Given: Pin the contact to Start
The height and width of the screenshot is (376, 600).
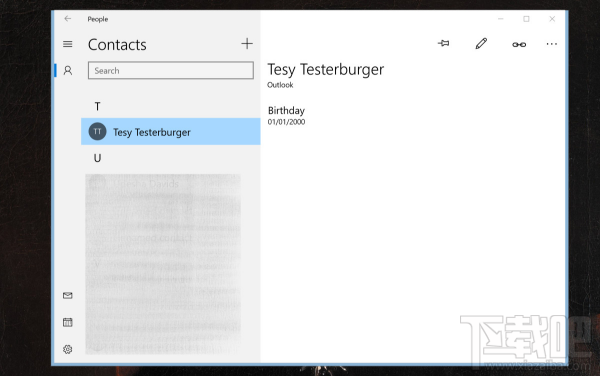Looking at the screenshot, I should [x=443, y=44].
